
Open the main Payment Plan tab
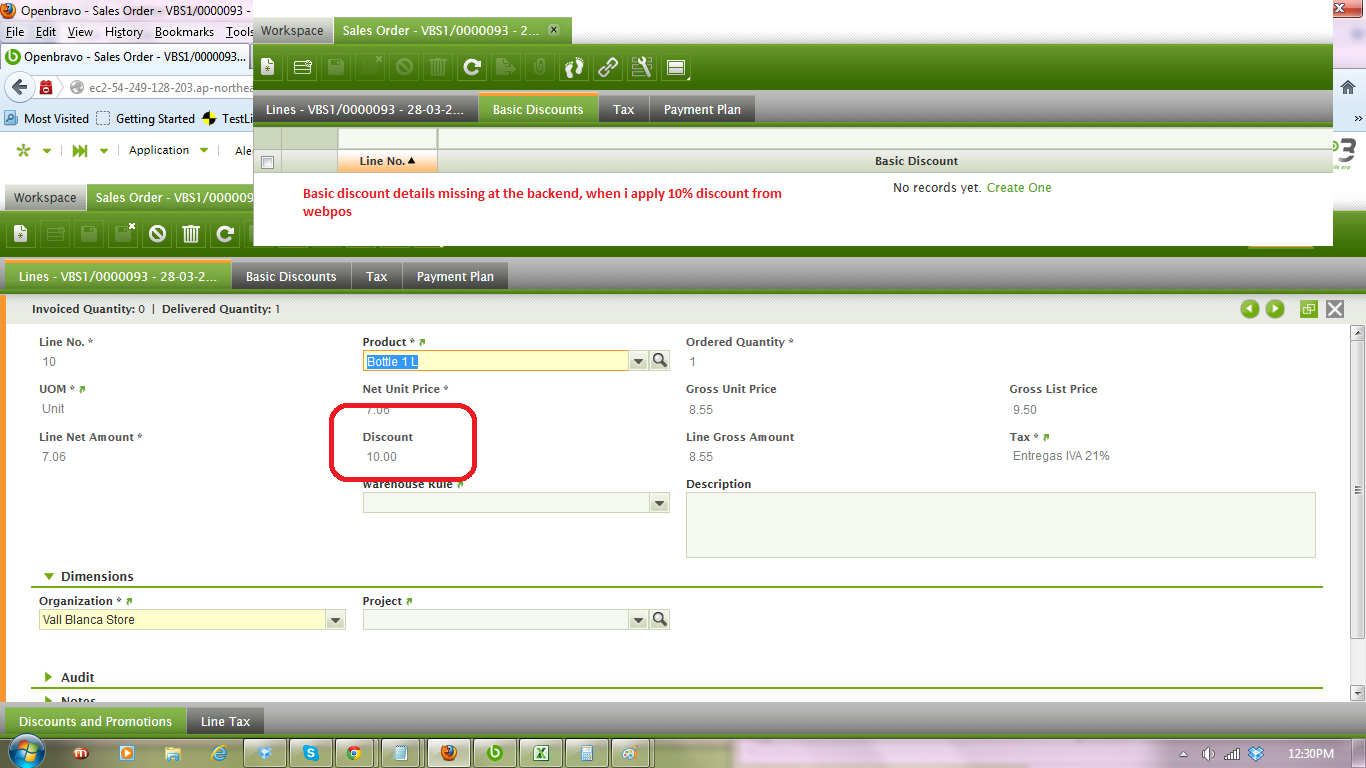pos(455,276)
